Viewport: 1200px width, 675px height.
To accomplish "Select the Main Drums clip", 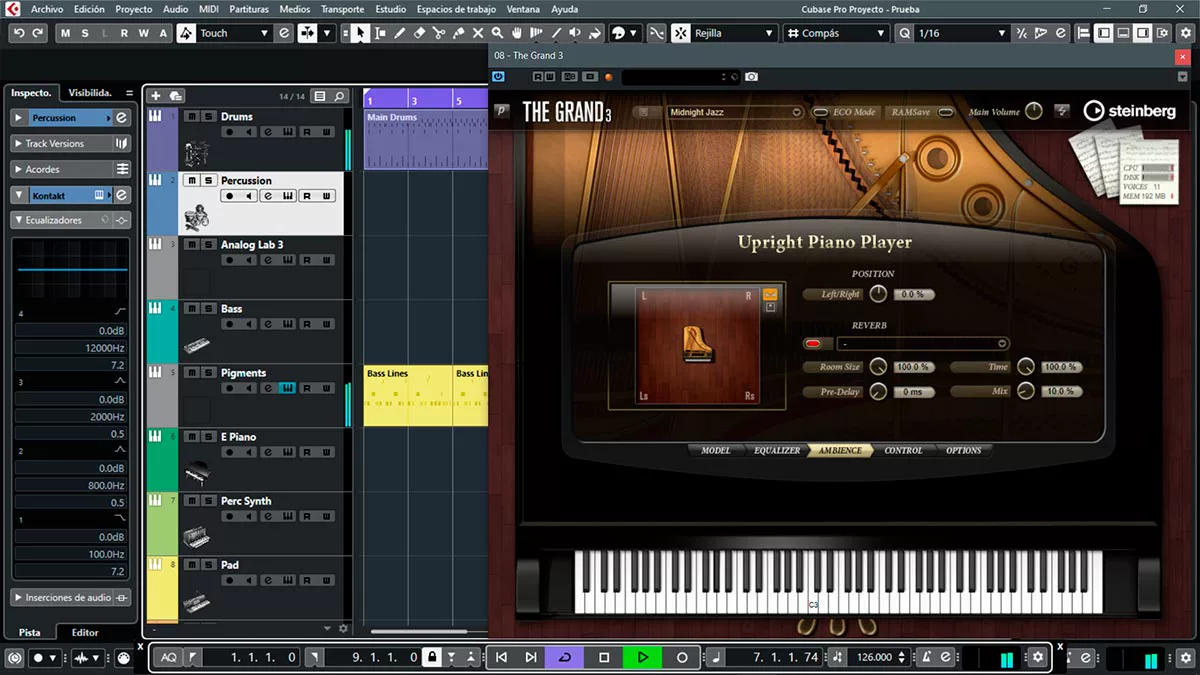I will tap(425, 138).
